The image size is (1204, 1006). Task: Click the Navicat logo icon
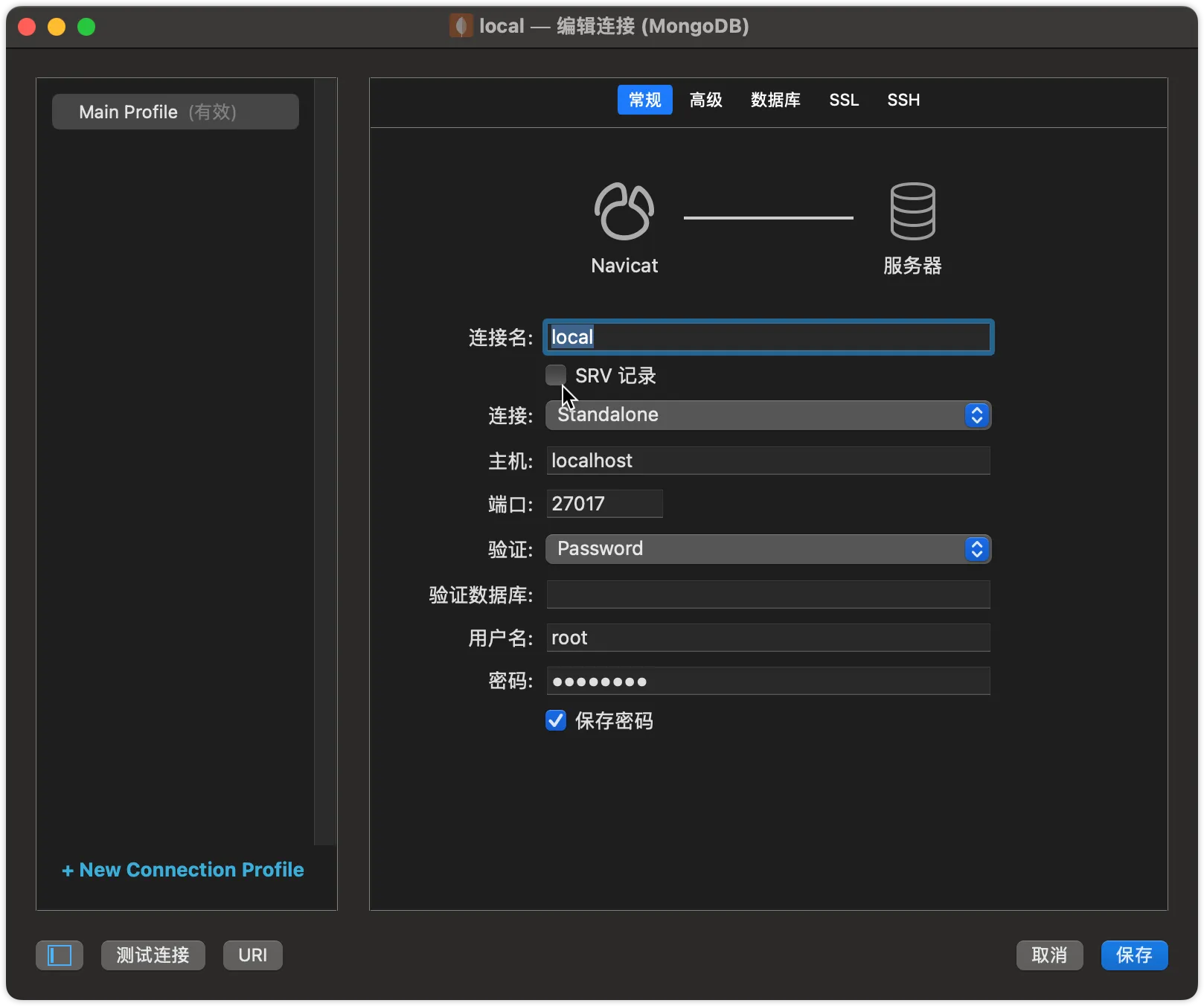(624, 211)
